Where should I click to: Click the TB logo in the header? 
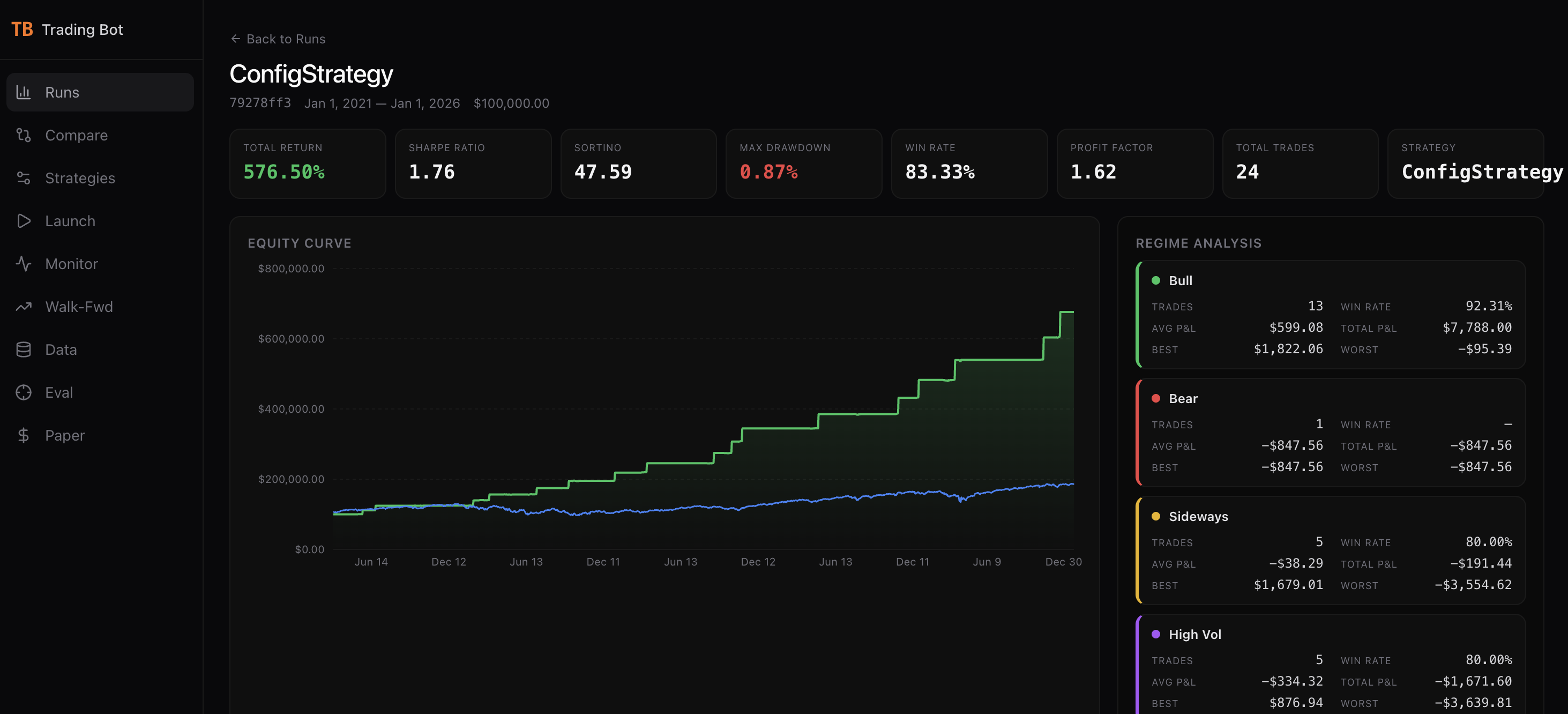(22, 29)
